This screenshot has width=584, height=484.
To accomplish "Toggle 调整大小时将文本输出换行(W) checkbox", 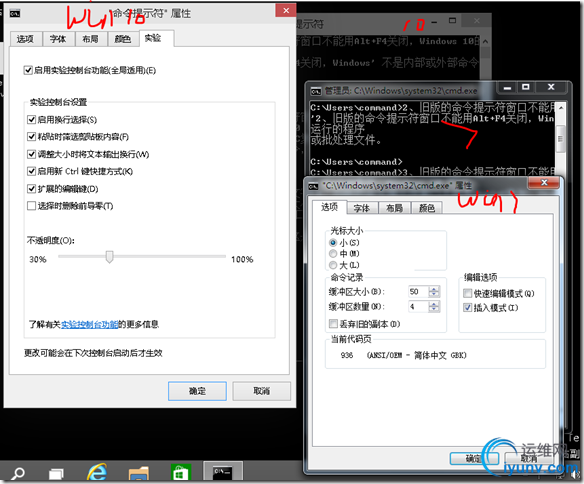I will [x=31, y=154].
